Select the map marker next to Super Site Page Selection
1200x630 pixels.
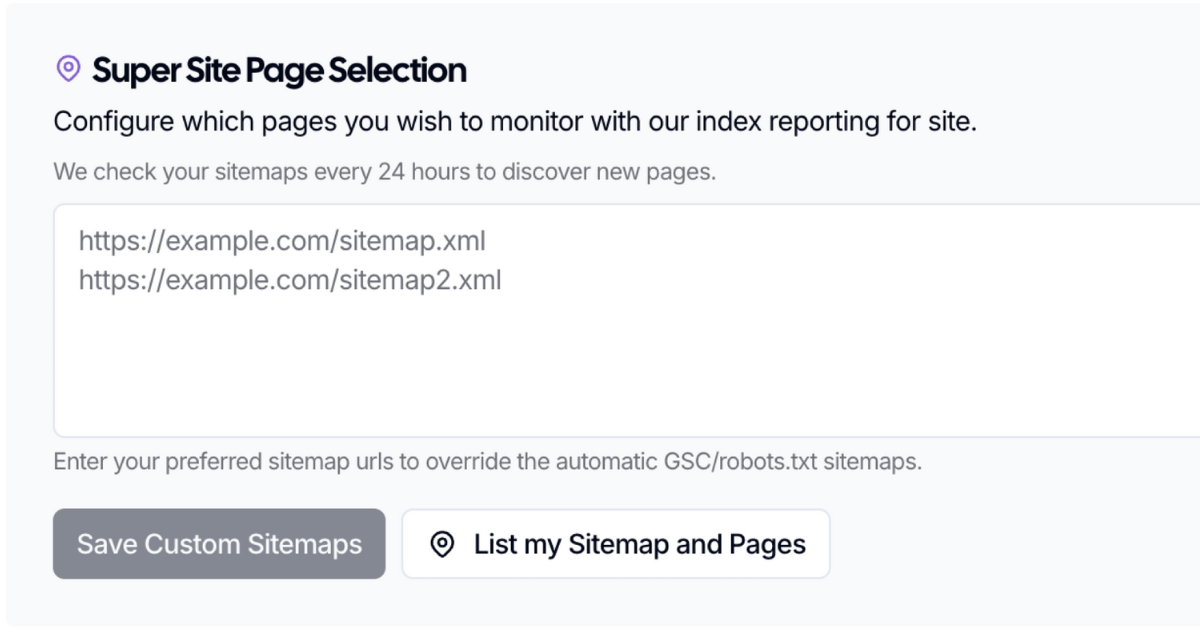coord(67,68)
